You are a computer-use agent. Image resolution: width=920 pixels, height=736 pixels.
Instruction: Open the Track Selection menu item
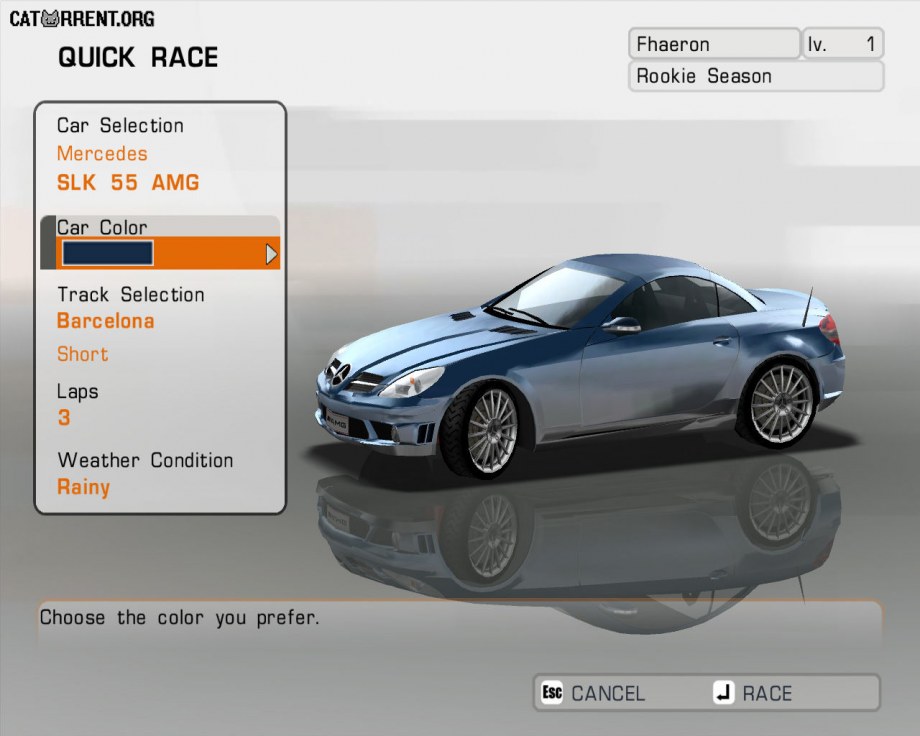pyautogui.click(x=131, y=294)
